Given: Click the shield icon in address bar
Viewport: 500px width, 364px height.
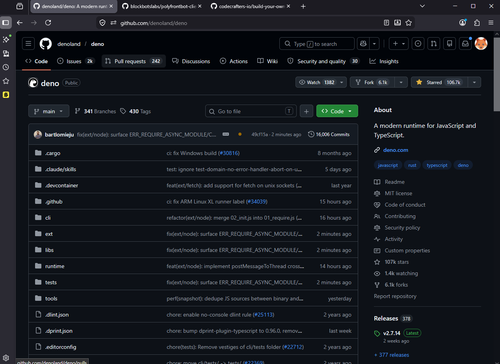Looking at the screenshot, I should click(102, 23).
